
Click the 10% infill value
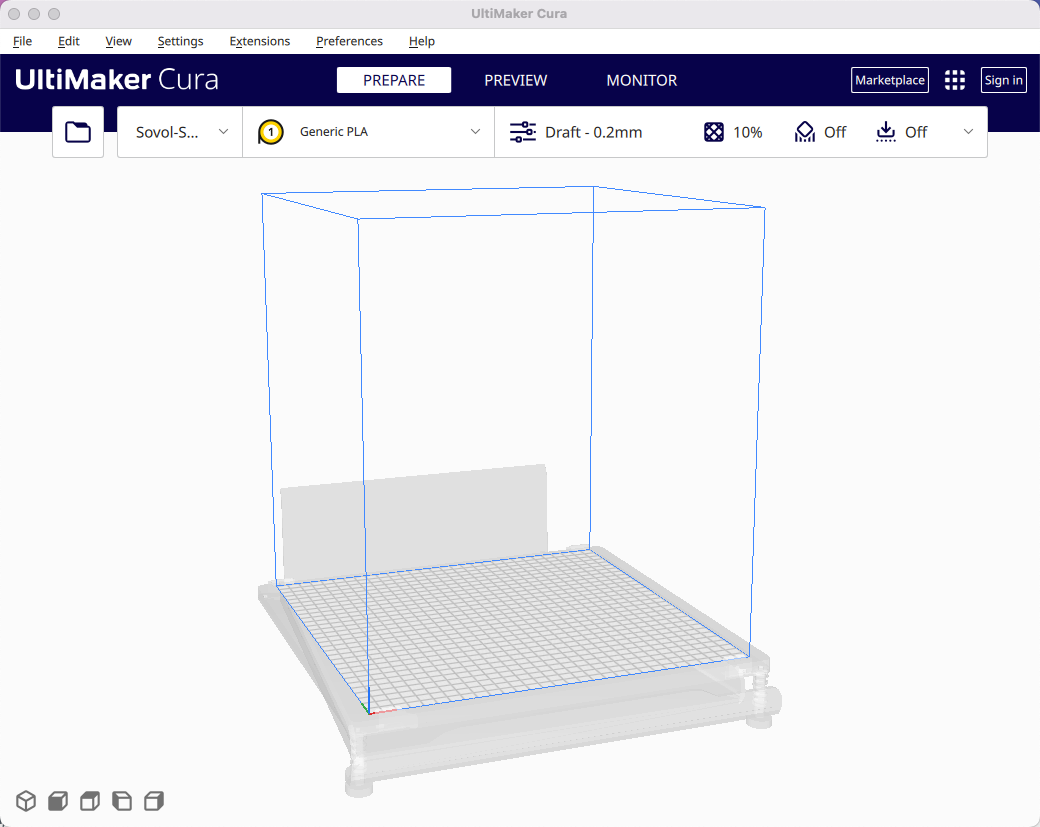point(748,132)
